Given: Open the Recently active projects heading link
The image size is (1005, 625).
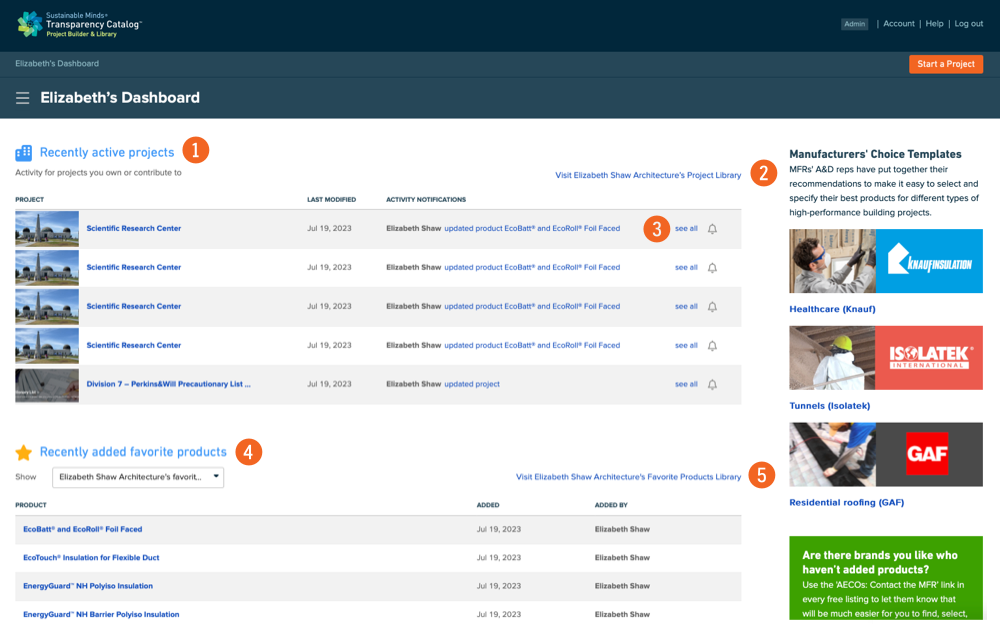Looking at the screenshot, I should 107,153.
